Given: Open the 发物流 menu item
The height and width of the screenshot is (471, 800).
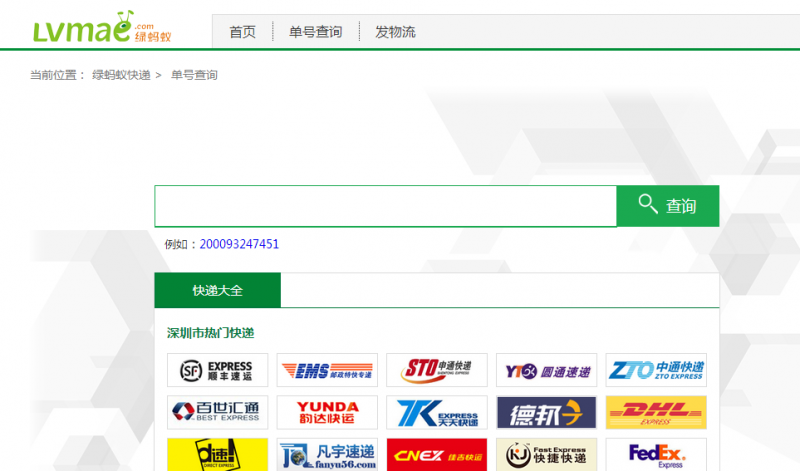Looking at the screenshot, I should pos(395,32).
